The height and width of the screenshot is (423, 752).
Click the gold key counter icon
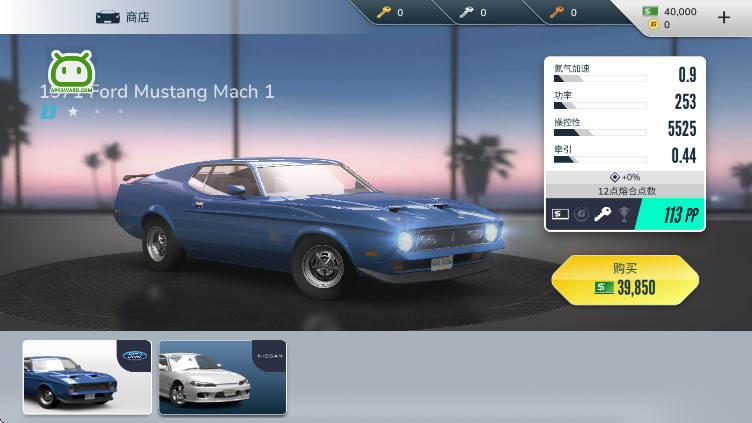[x=383, y=13]
